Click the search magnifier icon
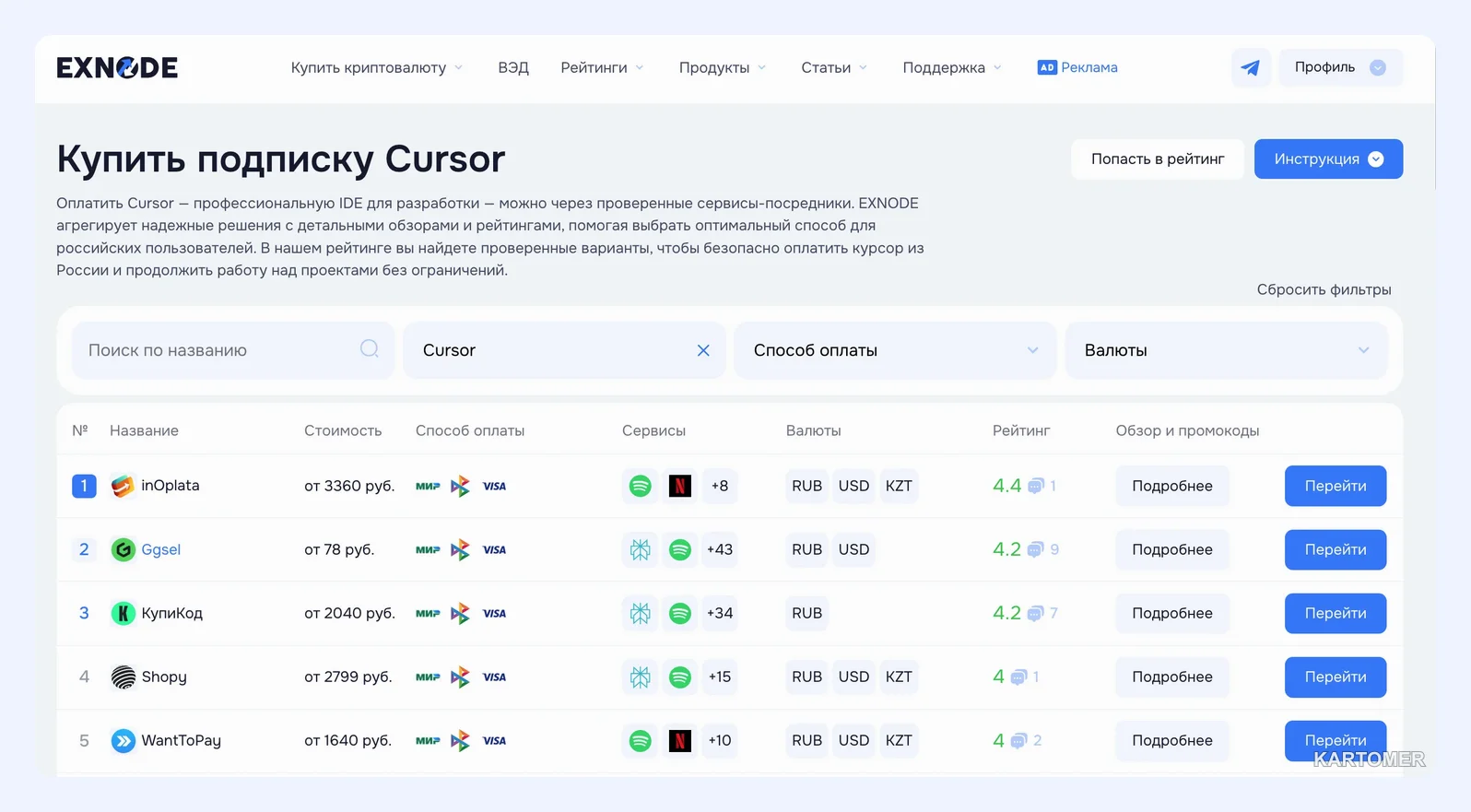The width and height of the screenshot is (1471, 812). tap(370, 348)
